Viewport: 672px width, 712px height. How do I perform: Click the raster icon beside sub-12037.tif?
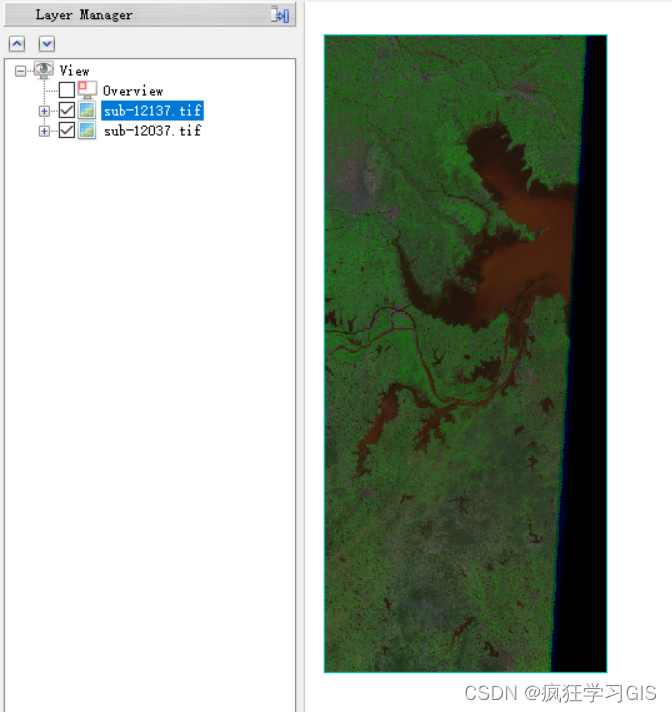(x=87, y=131)
